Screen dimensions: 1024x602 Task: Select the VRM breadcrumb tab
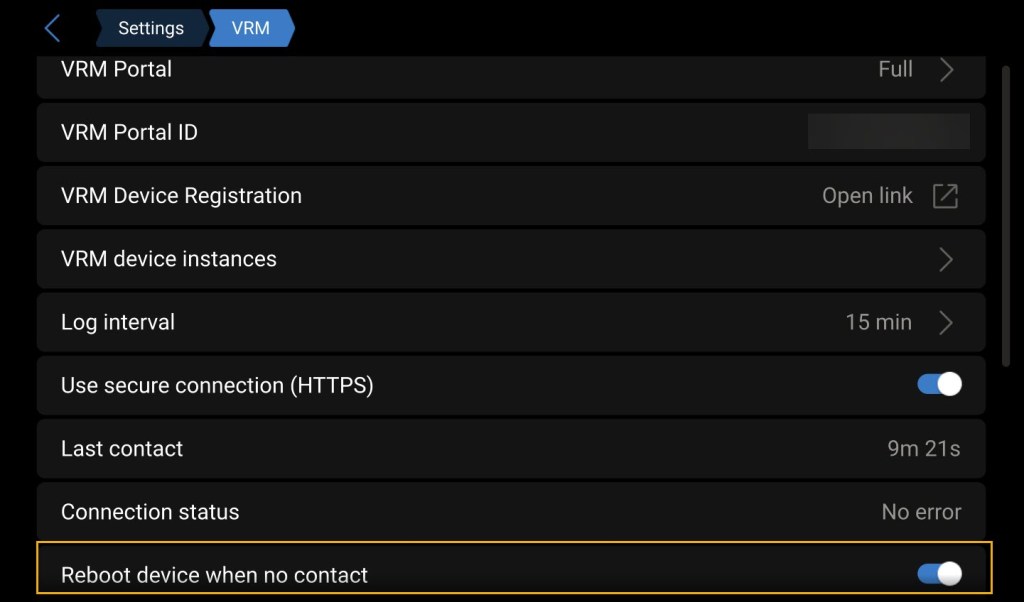coord(250,28)
